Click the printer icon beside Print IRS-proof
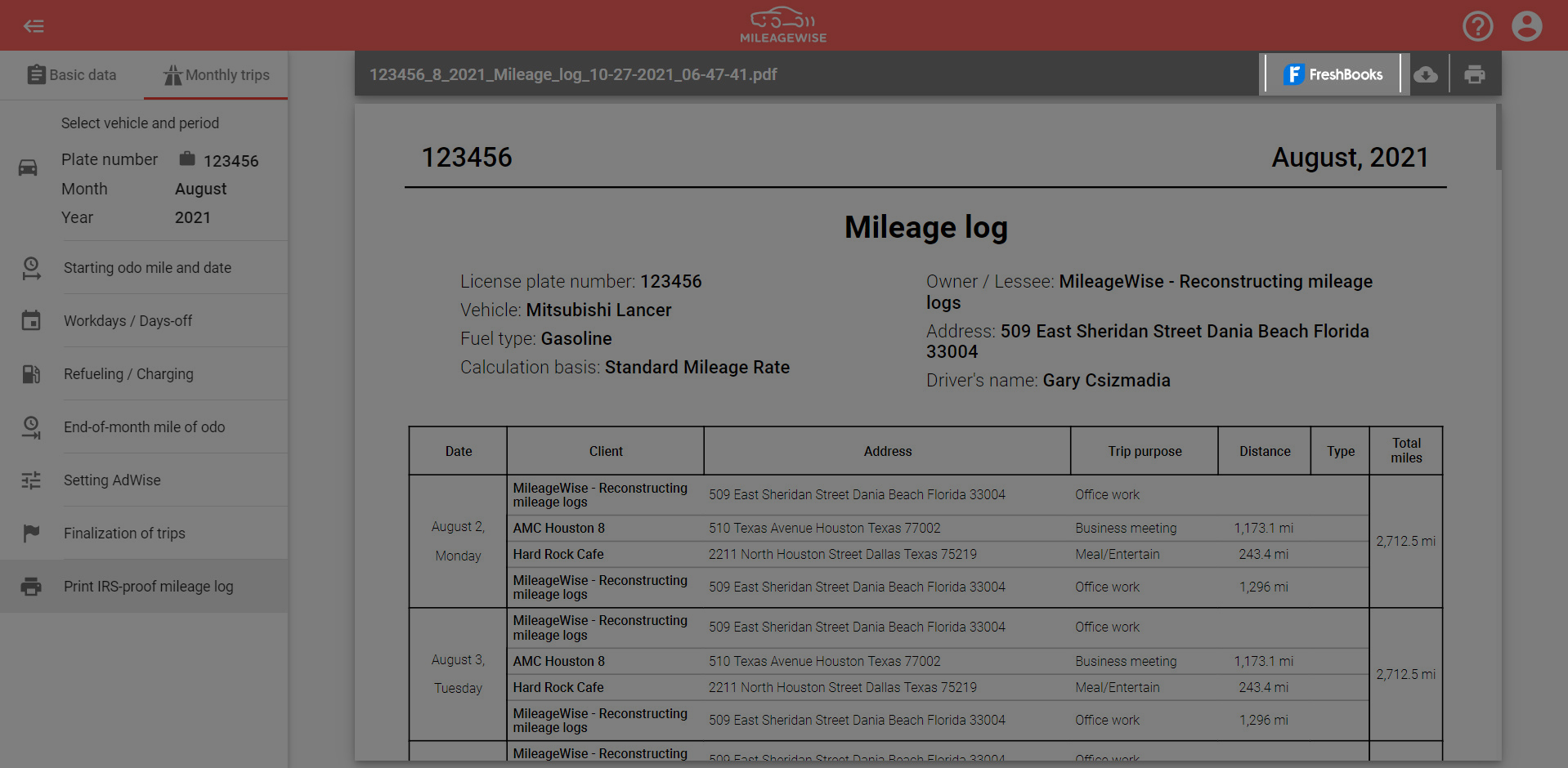Viewport: 1568px width, 768px height. coord(31,586)
